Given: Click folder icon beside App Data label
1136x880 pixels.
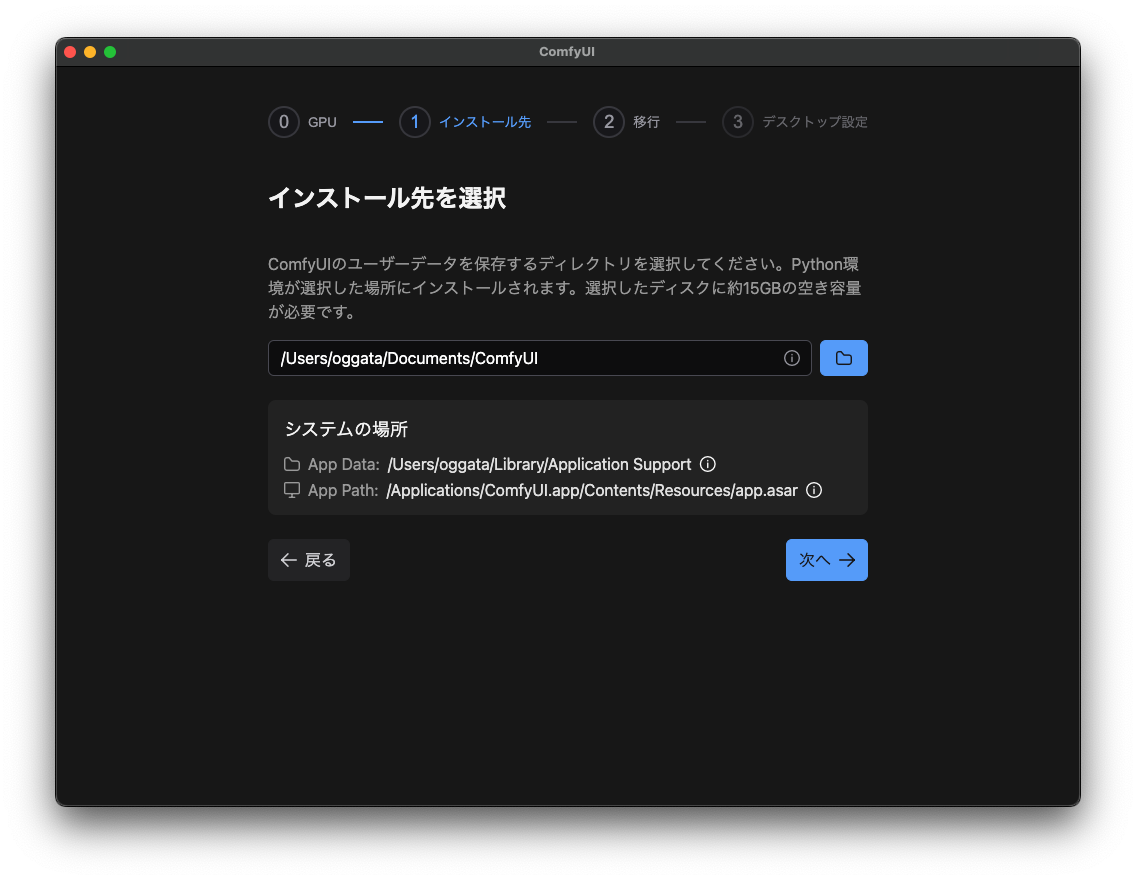Looking at the screenshot, I should click(290, 464).
